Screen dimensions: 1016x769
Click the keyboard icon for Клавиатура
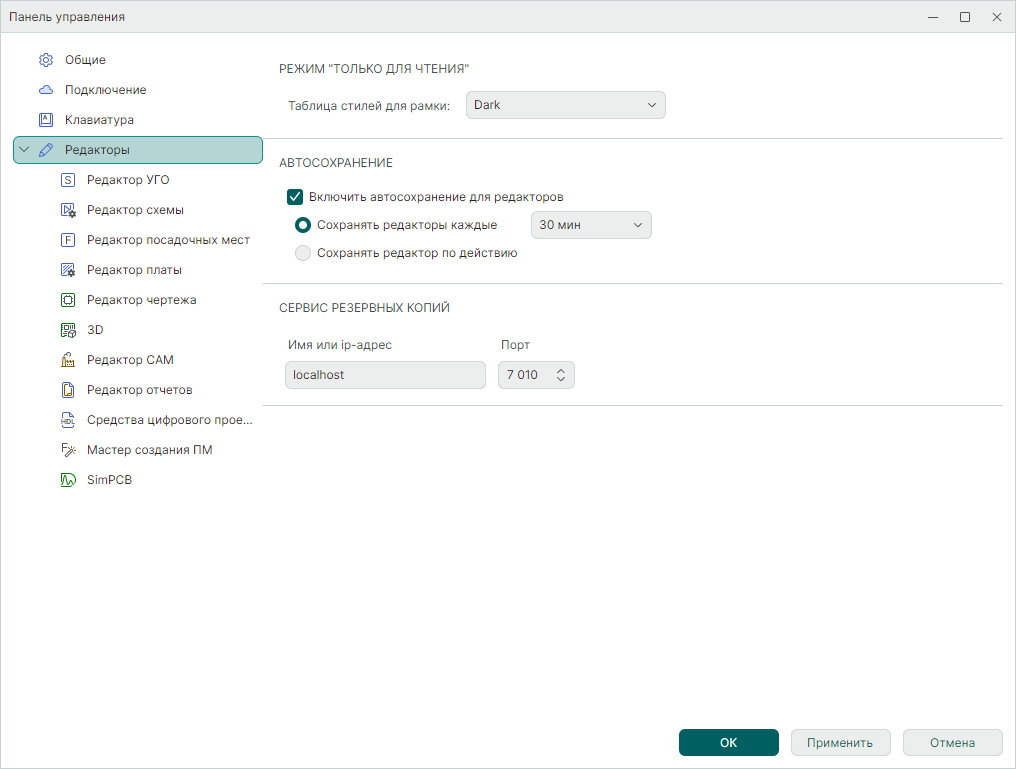click(45, 120)
